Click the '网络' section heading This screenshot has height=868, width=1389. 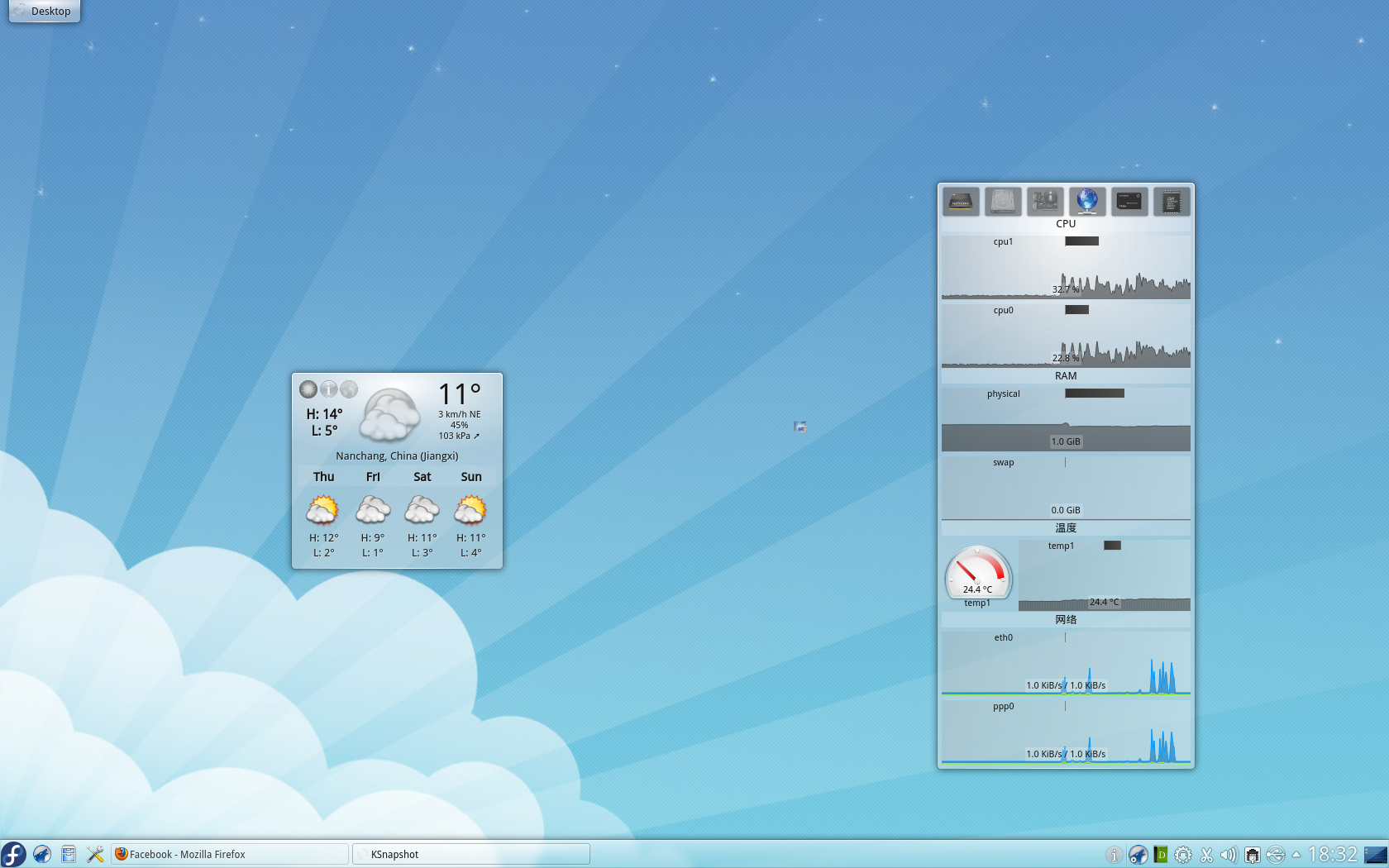click(x=1066, y=619)
